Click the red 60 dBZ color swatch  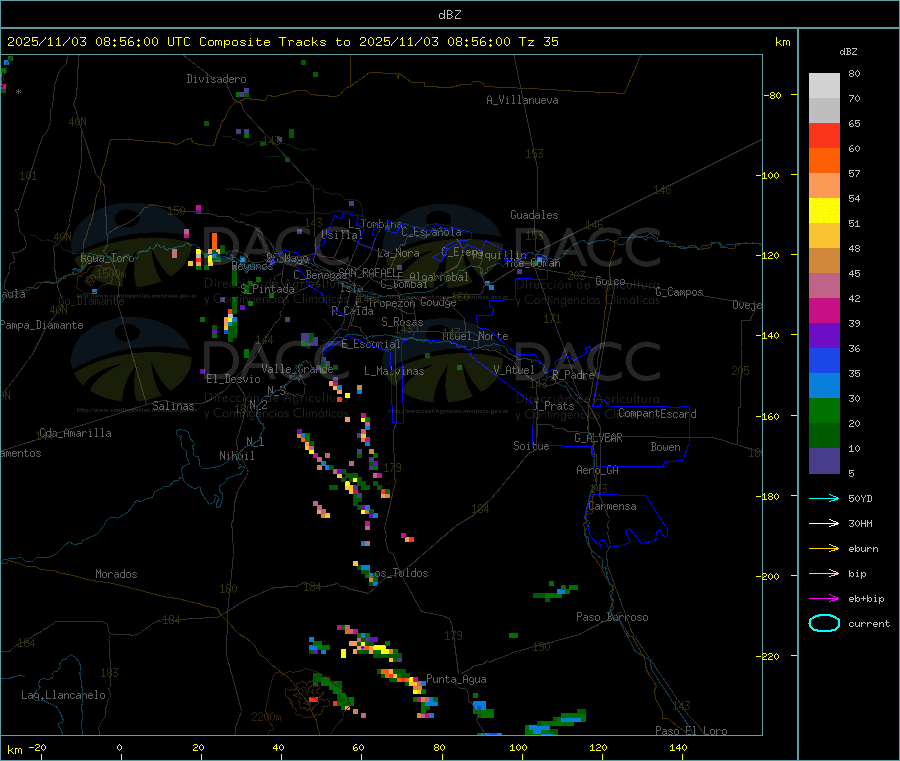824,135
